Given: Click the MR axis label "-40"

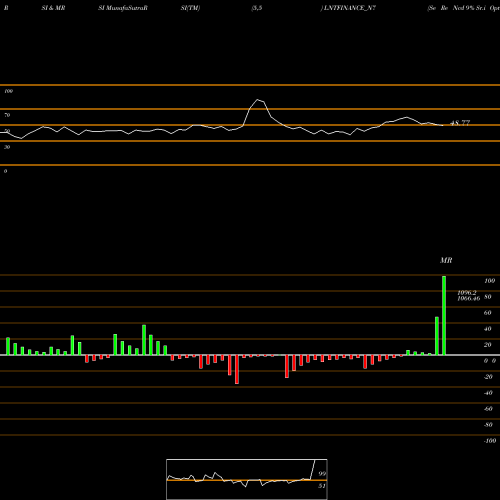Looking at the screenshot, I should [x=488, y=393].
